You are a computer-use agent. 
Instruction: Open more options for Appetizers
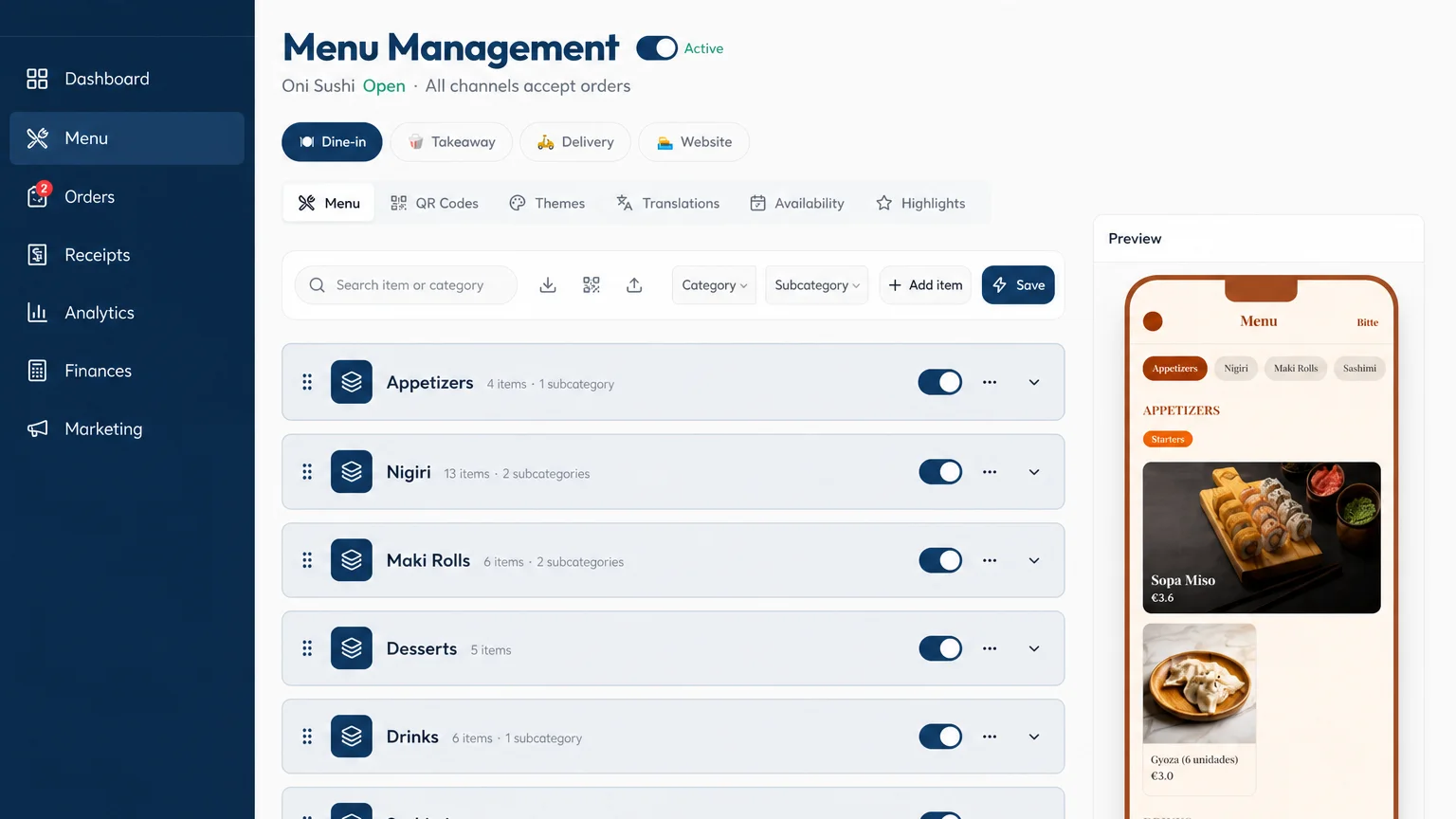pyautogui.click(x=990, y=382)
